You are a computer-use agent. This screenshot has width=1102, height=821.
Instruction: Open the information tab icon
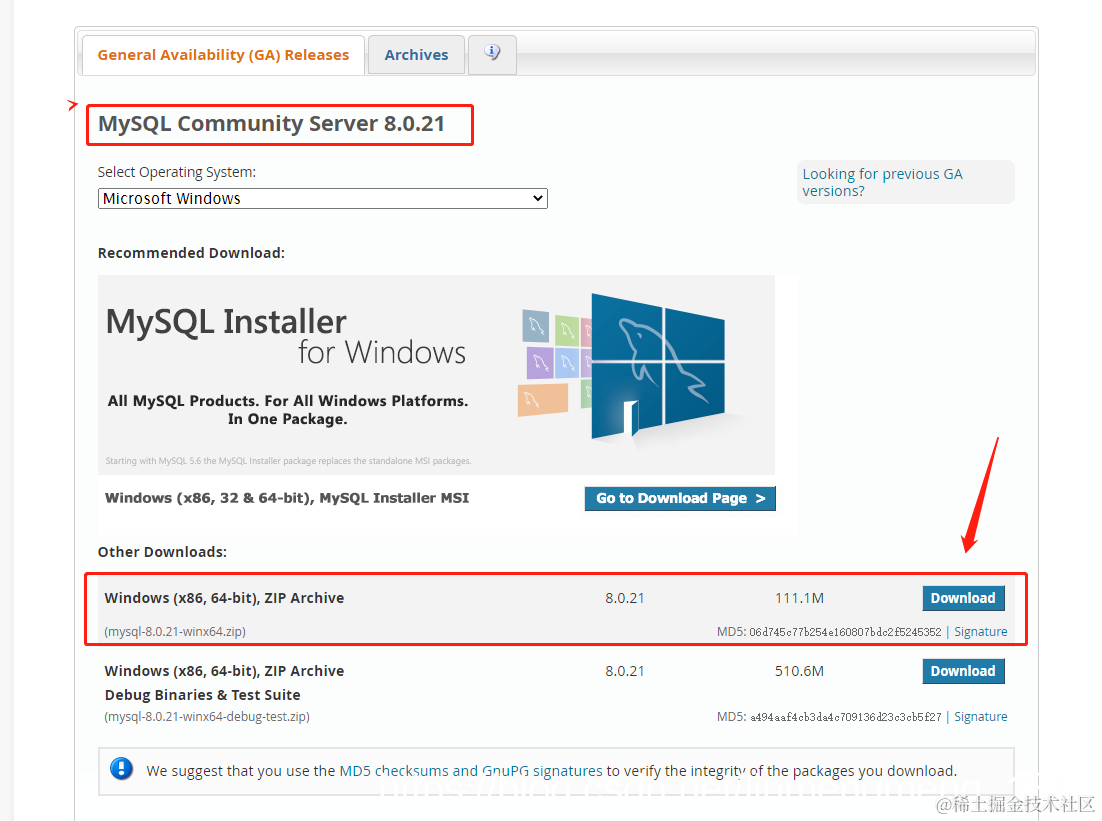[492, 53]
